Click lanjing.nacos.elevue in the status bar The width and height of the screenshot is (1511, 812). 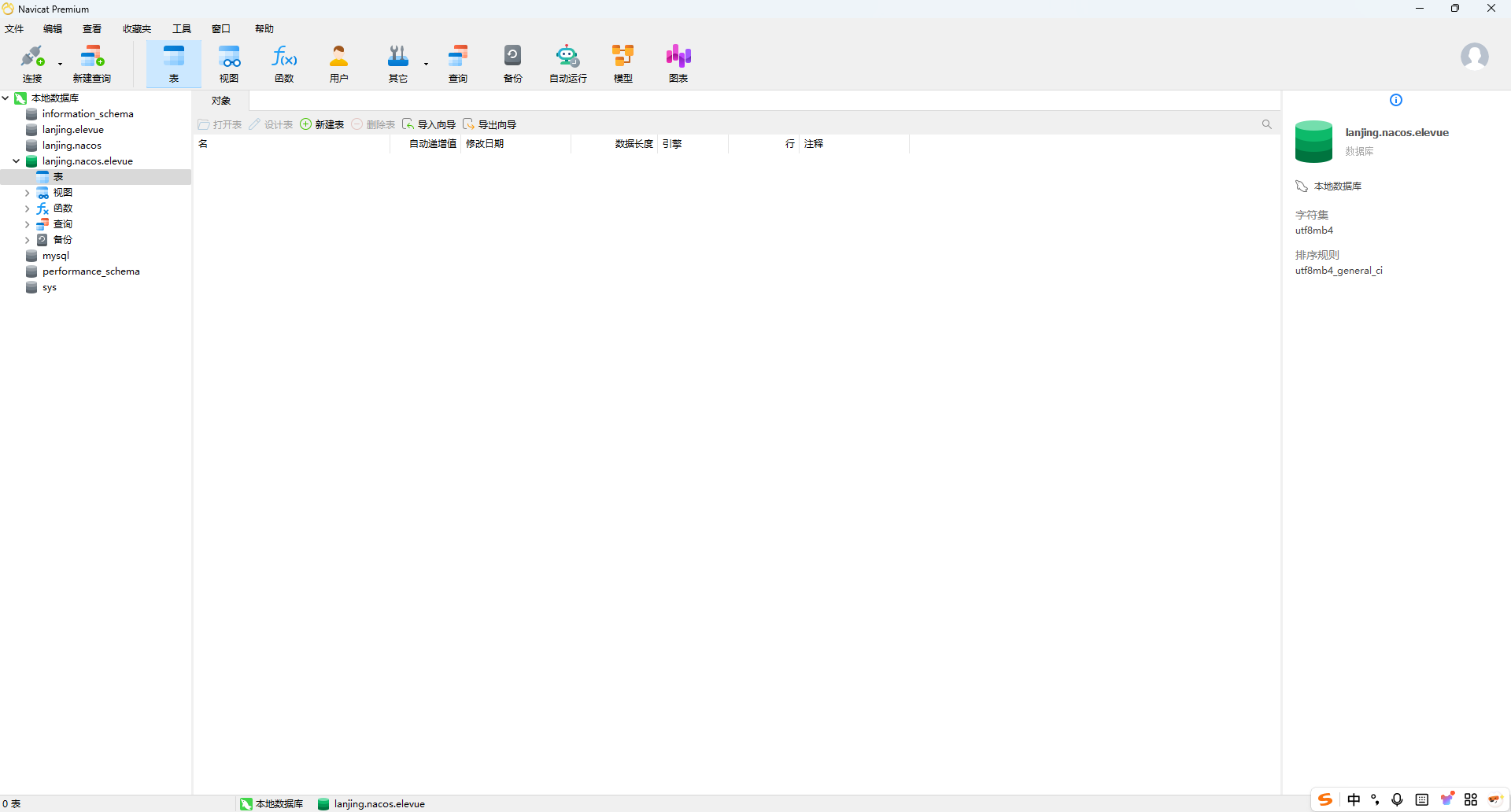pos(371,803)
